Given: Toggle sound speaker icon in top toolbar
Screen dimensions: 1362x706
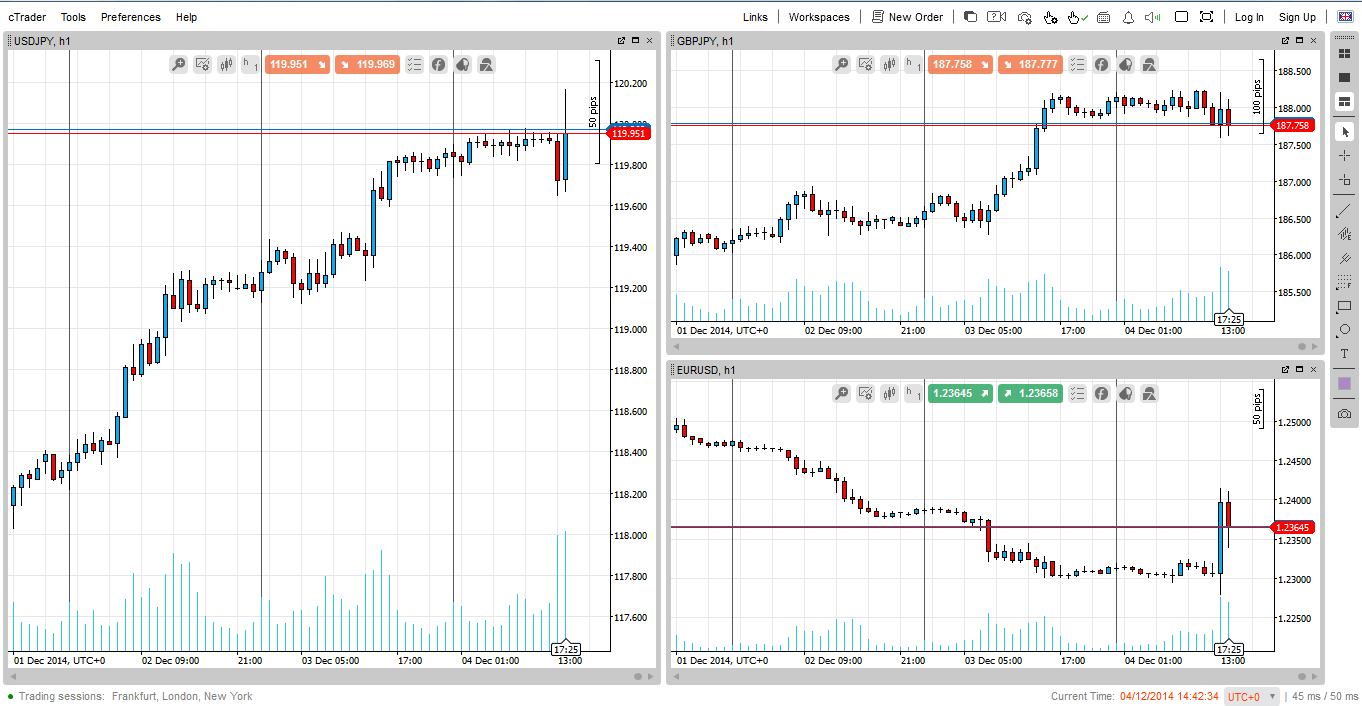Looking at the screenshot, I should pyautogui.click(x=1153, y=17).
